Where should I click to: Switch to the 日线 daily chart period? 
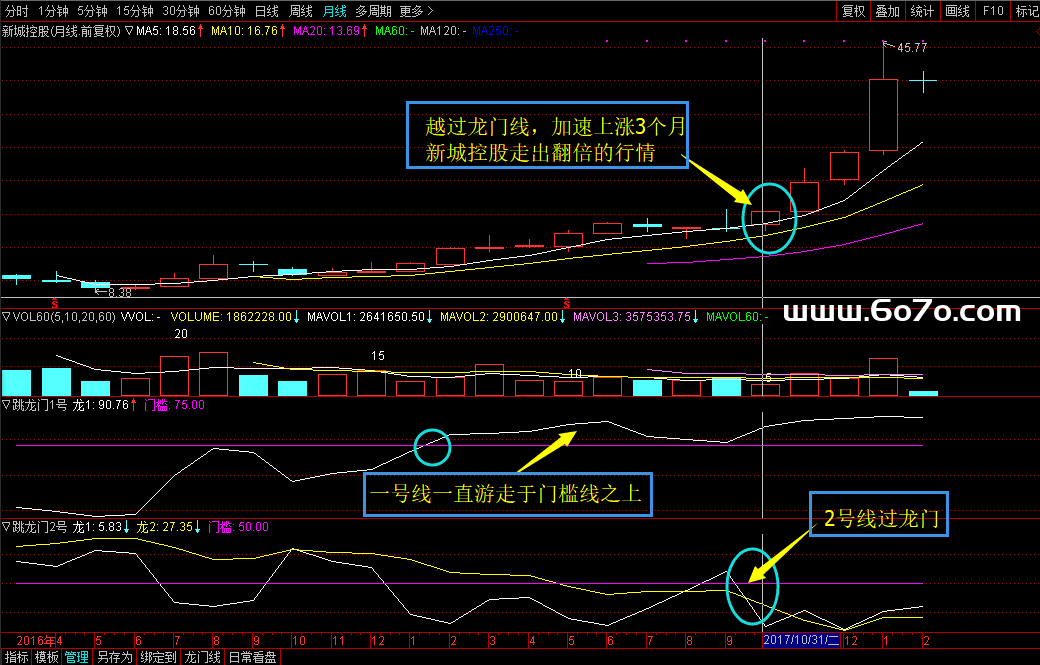tap(266, 11)
